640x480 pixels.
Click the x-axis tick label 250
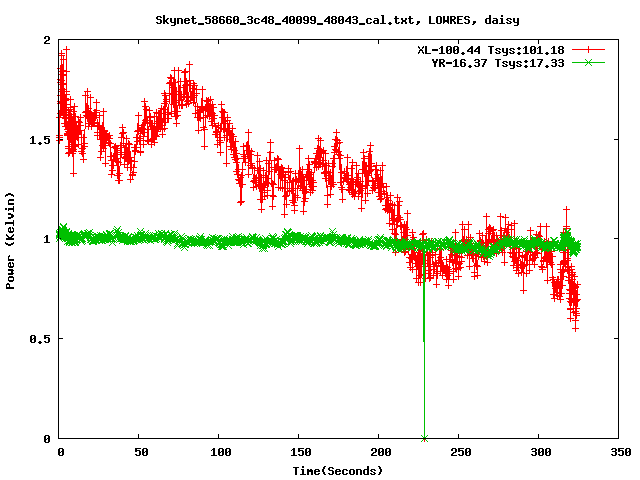click(461, 452)
